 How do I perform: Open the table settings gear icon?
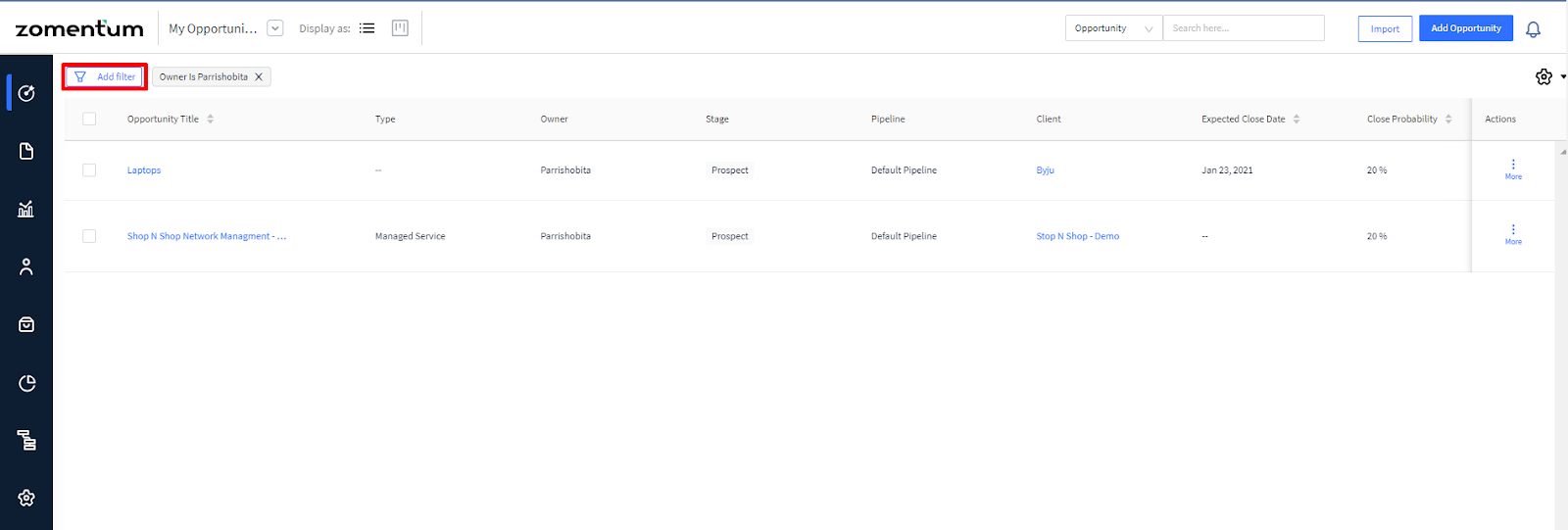tap(1543, 76)
